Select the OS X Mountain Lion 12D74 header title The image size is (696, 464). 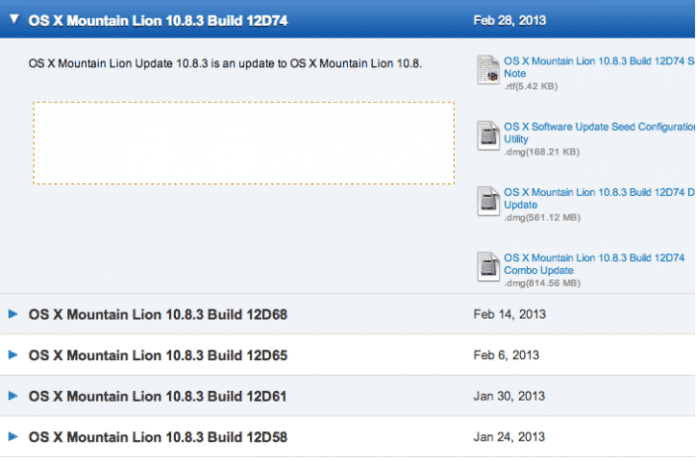[x=158, y=19]
